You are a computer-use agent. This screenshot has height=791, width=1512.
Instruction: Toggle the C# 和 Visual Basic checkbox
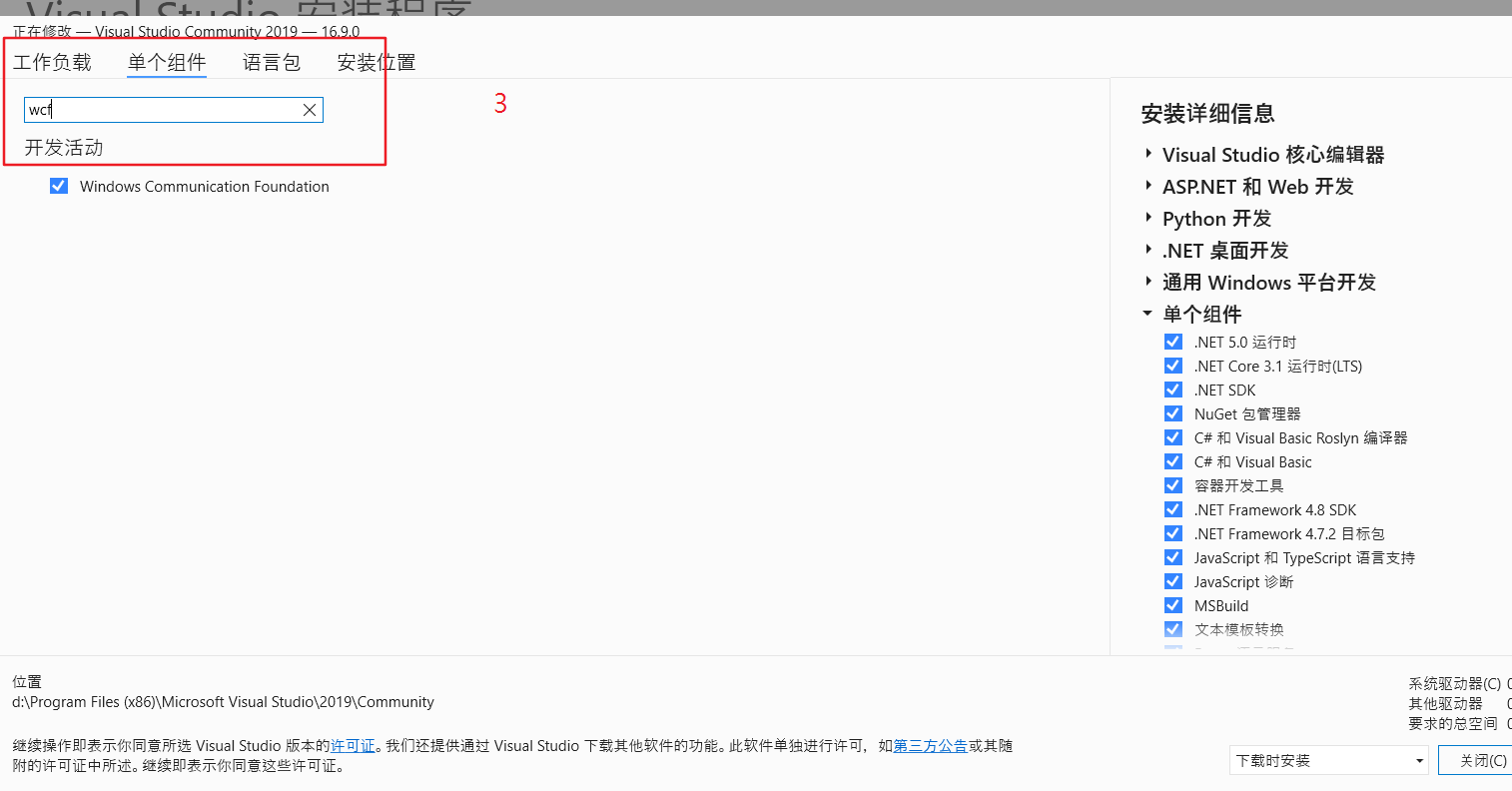coord(1173,461)
